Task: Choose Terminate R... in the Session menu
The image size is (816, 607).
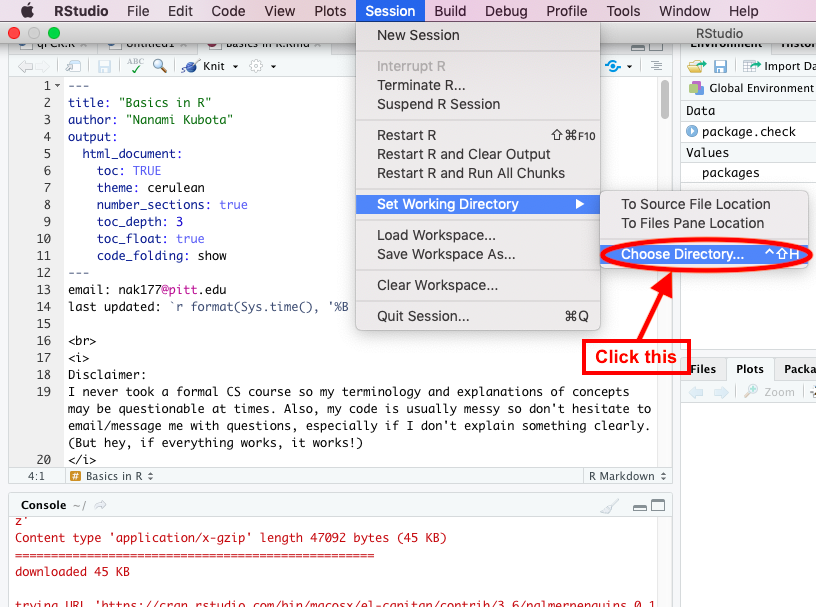Action: point(478,85)
